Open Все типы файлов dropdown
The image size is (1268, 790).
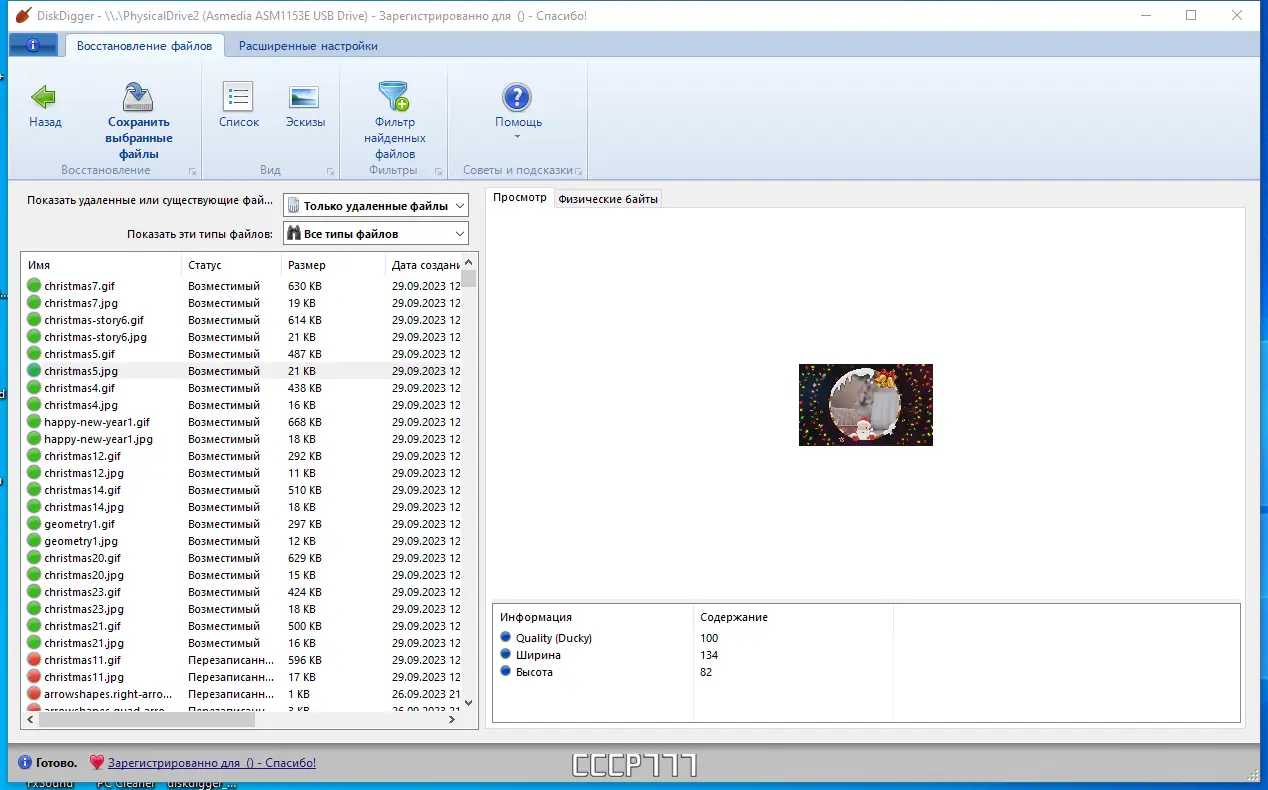point(376,234)
